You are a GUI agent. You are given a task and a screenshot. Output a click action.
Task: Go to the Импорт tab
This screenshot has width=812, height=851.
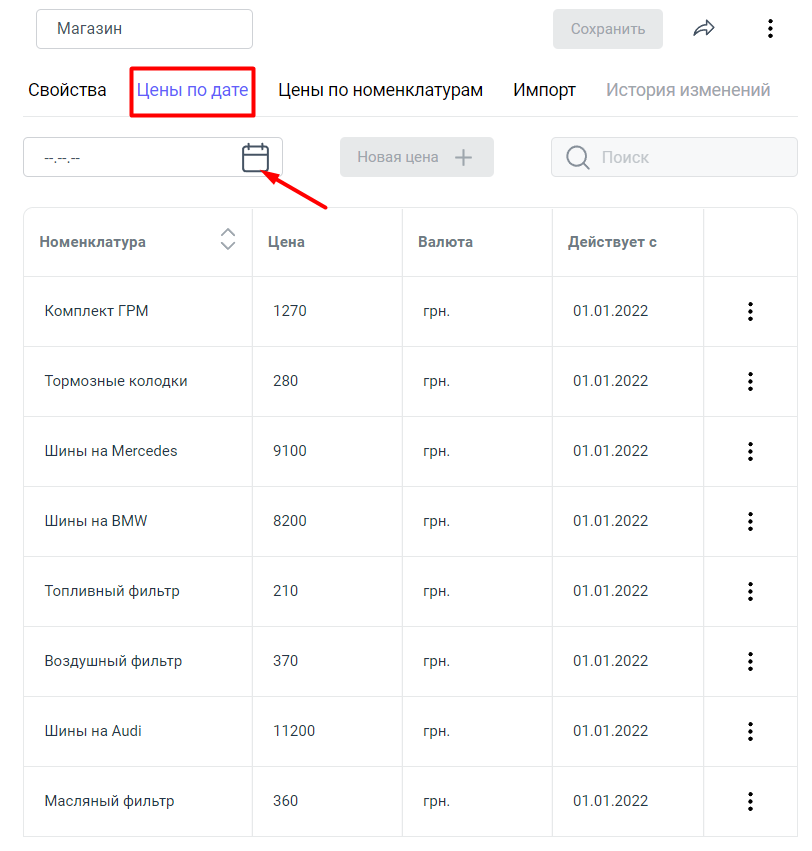click(544, 90)
